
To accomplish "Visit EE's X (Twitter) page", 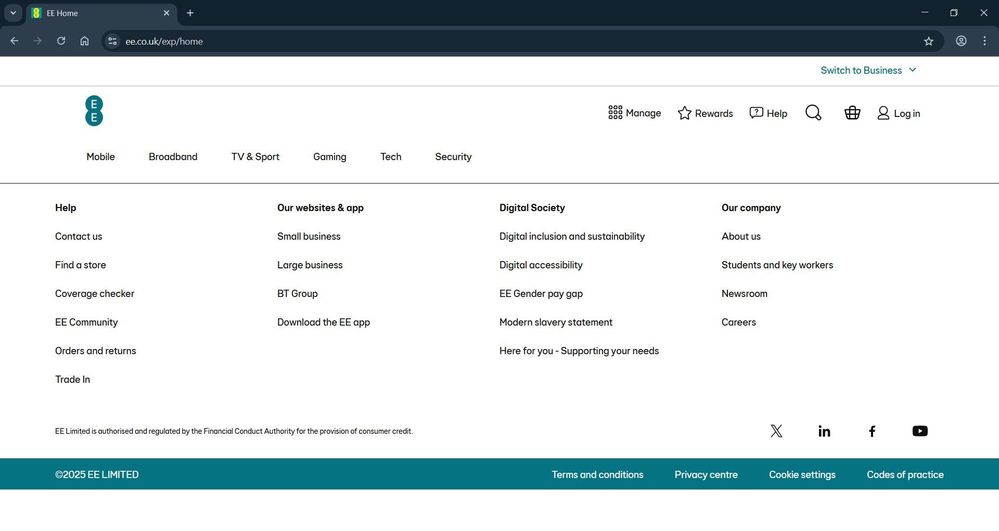I will coord(776,431).
